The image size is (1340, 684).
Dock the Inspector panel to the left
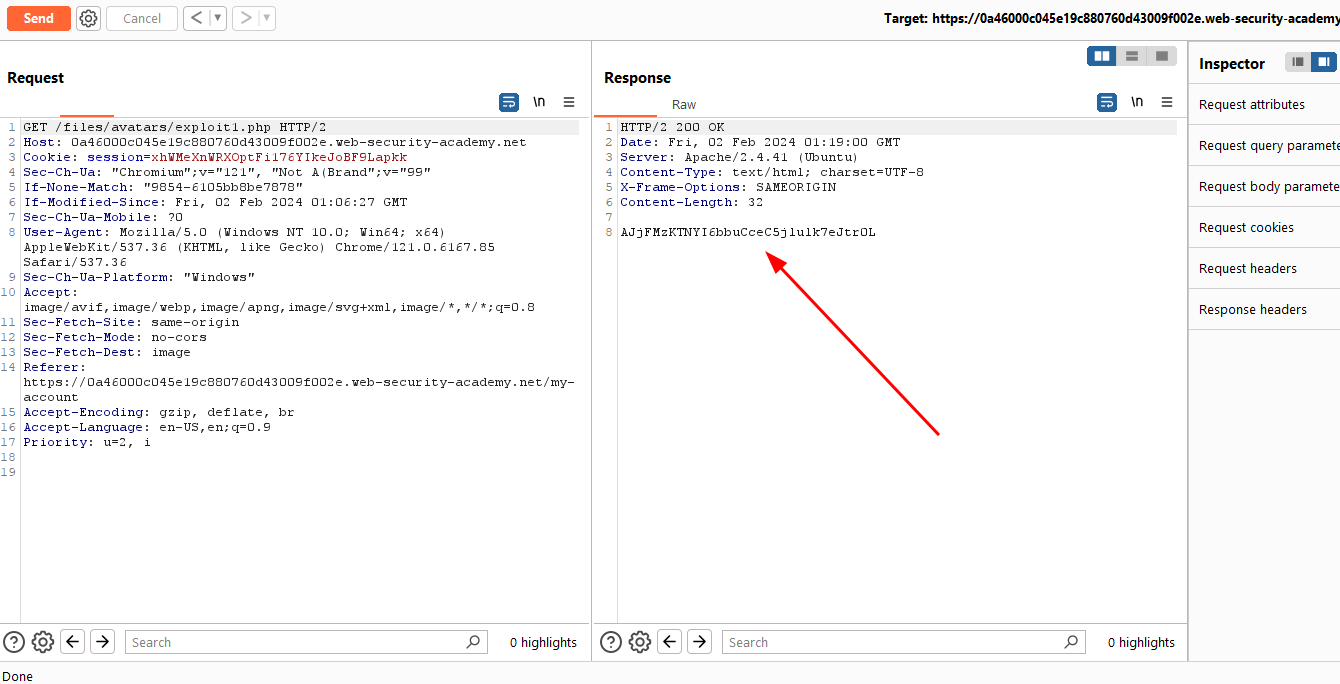click(x=1298, y=62)
